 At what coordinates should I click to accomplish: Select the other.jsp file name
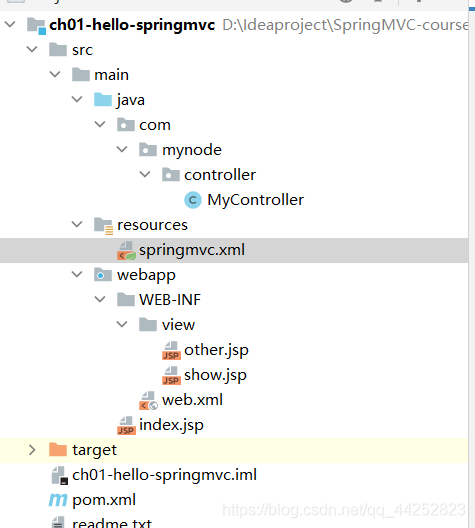tap(216, 351)
